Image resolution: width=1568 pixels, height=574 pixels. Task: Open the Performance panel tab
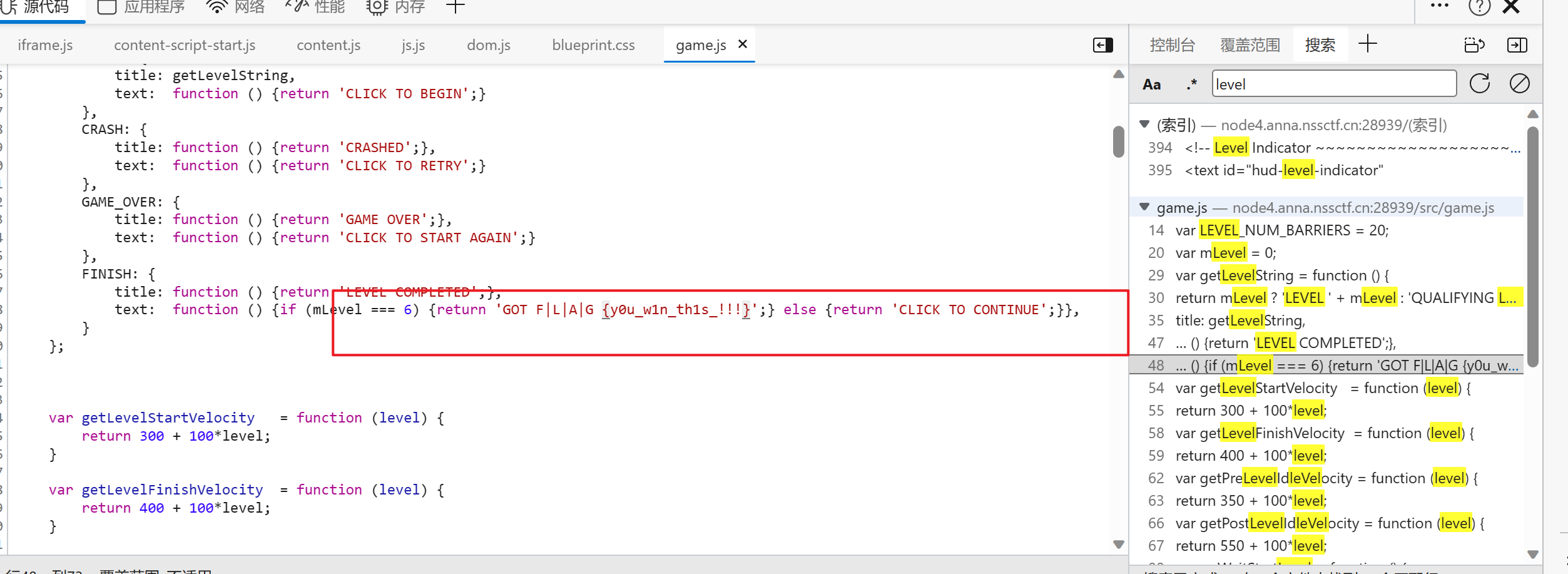click(x=315, y=8)
